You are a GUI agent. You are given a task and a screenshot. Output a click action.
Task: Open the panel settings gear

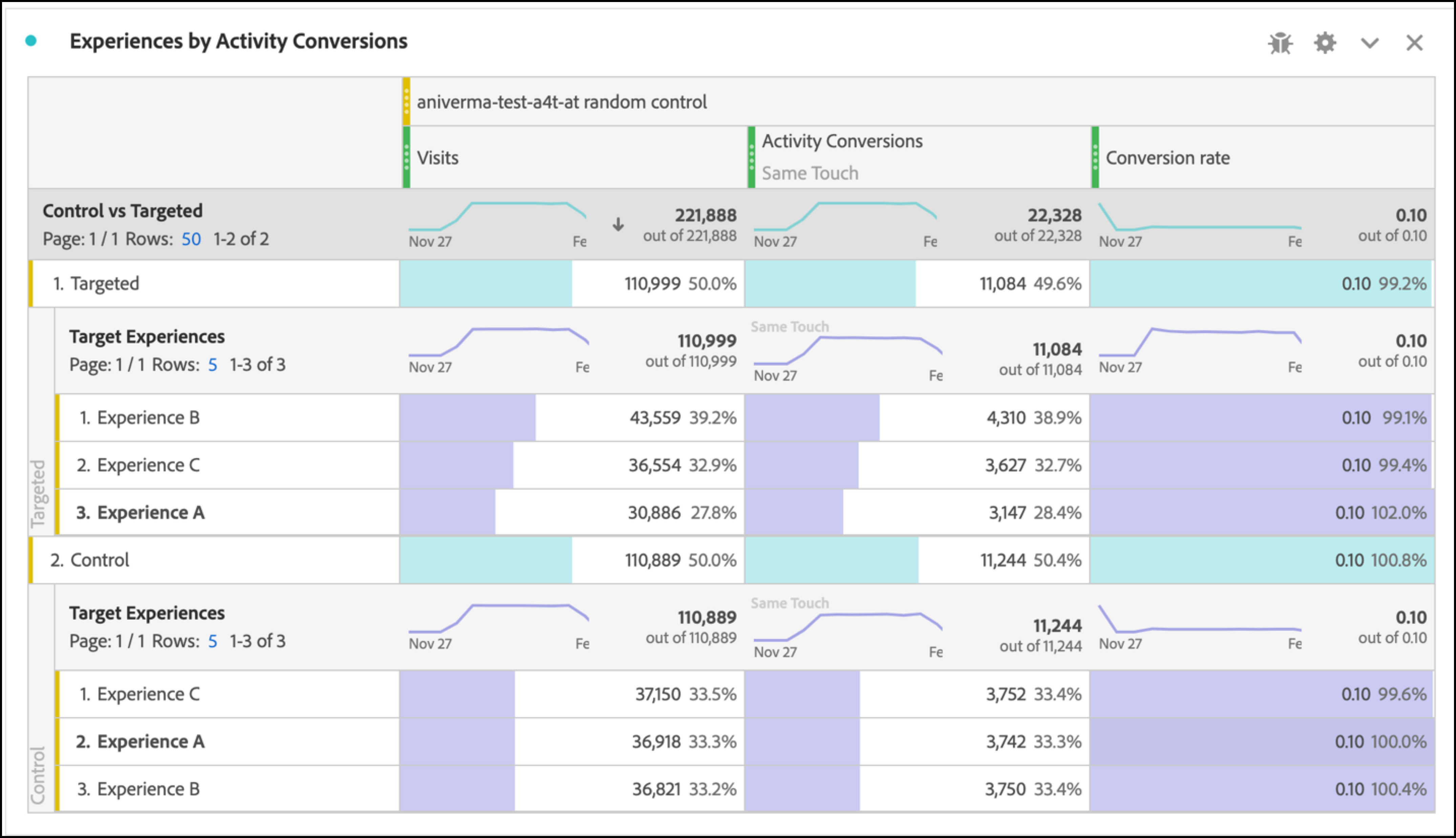(1325, 43)
